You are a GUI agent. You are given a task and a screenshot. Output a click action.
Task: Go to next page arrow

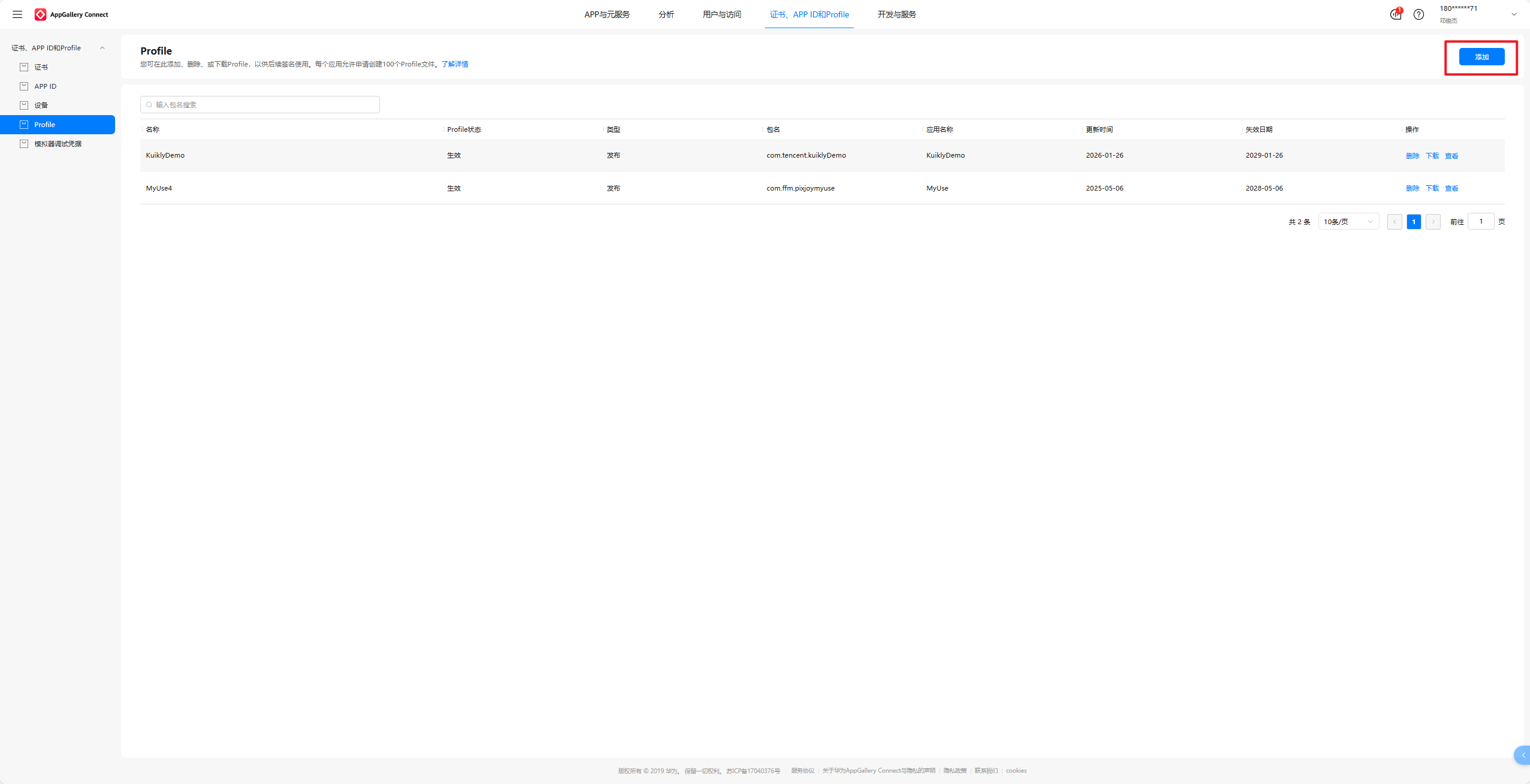coord(1433,222)
